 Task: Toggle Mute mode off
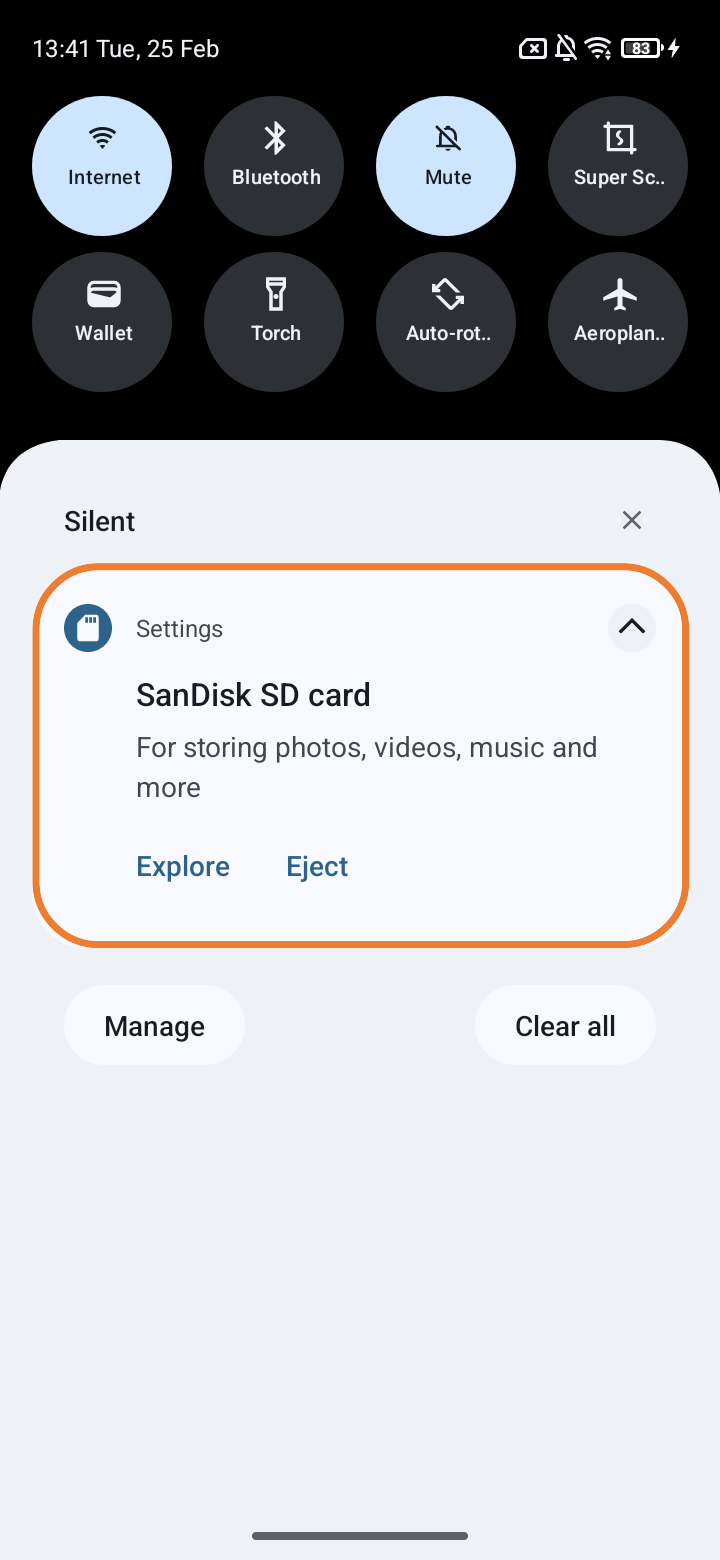[x=446, y=165]
